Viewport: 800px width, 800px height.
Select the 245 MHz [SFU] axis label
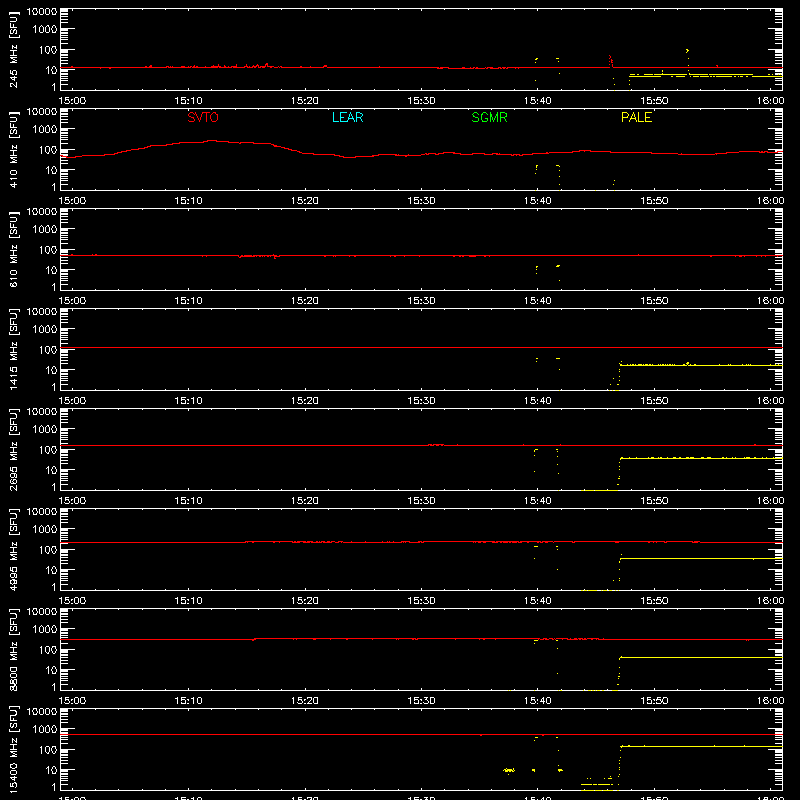pos(14,50)
